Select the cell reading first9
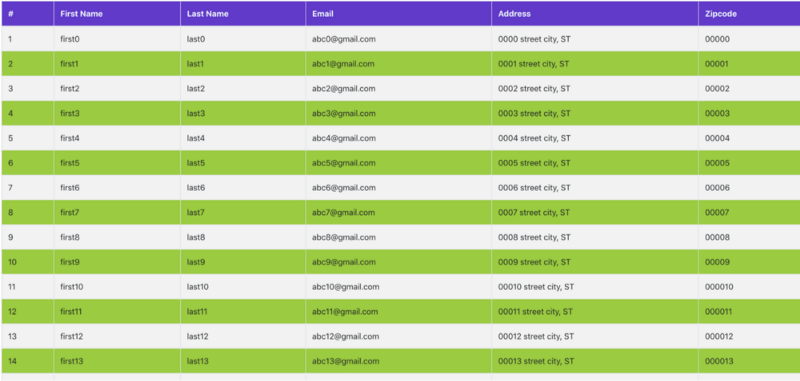Image resolution: width=800 pixels, height=381 pixels. 117,262
